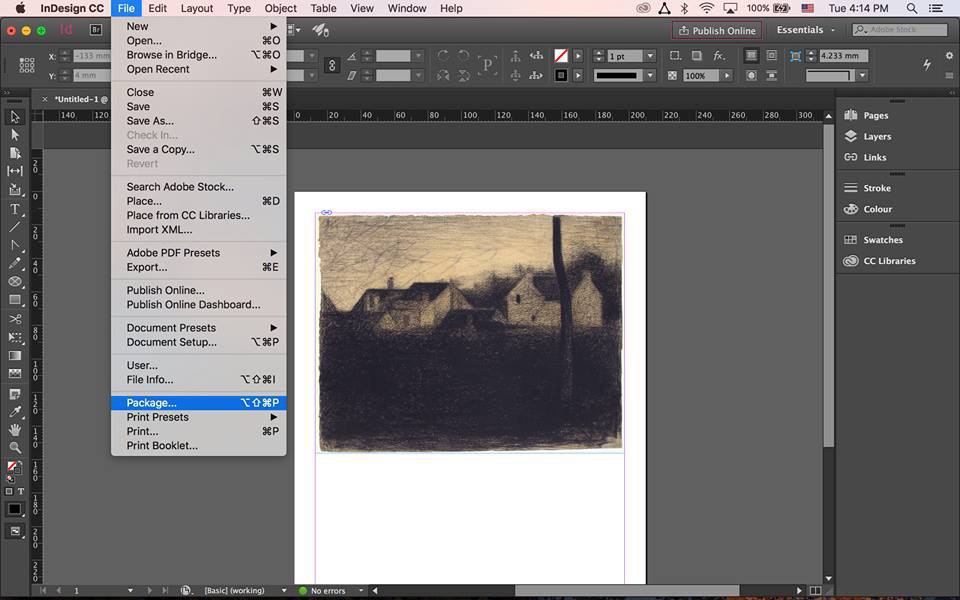Click the placed landscape drawing image
This screenshot has width=960, height=600.
470,332
